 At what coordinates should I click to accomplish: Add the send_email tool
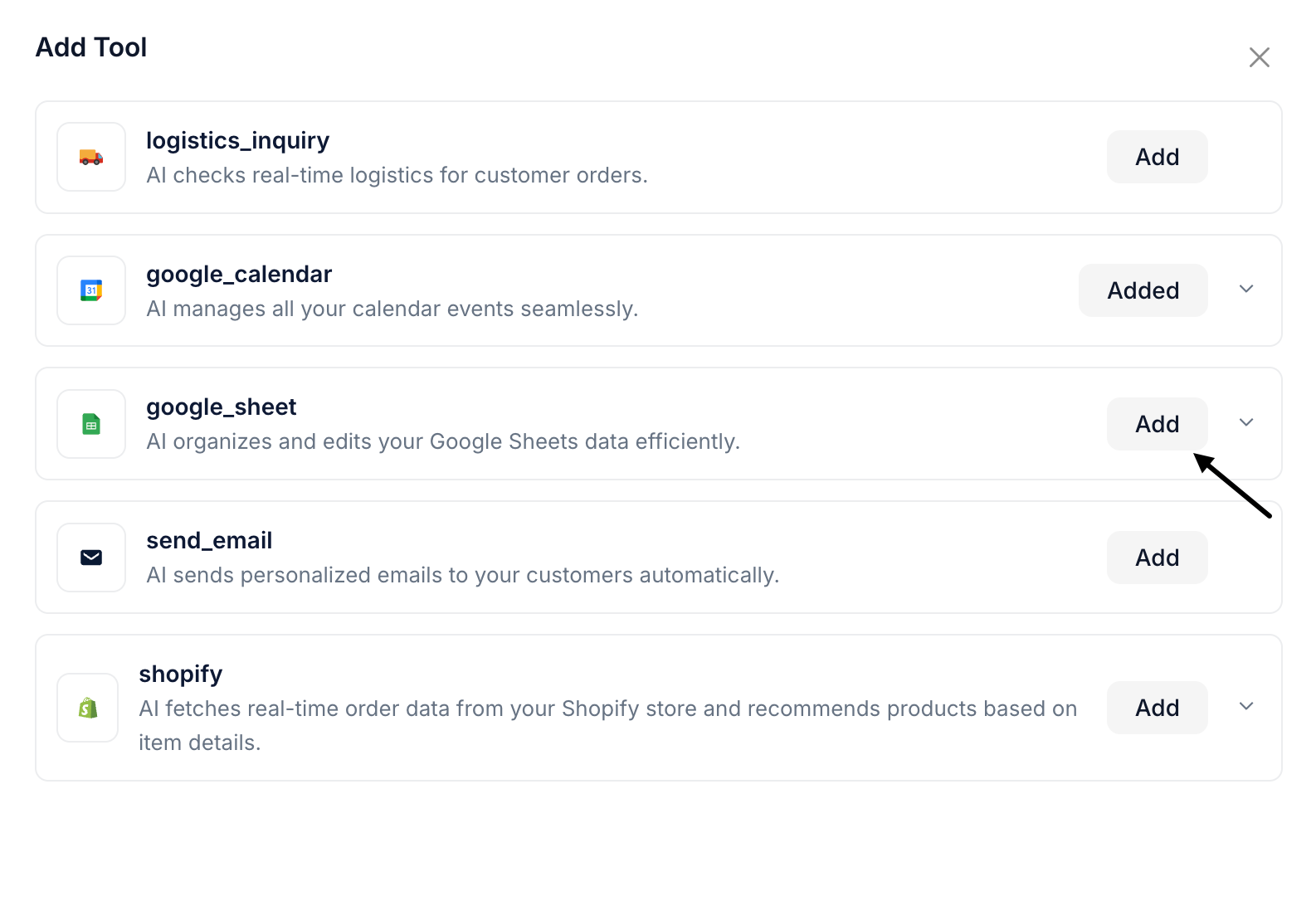(x=1157, y=558)
